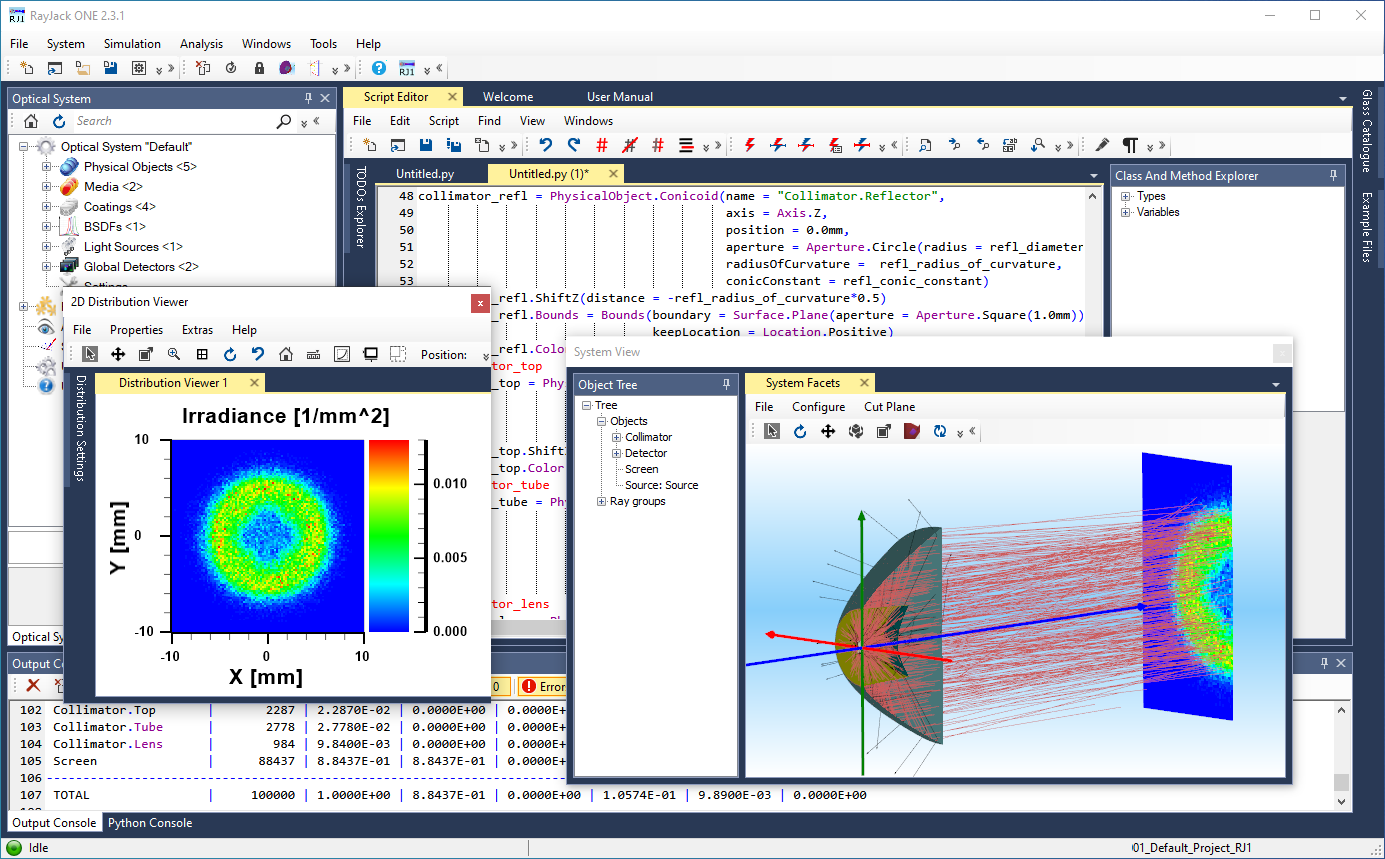Viewport: 1385px width, 859px height.
Task: Expand the Collimator node in Object Tree
Action: pos(617,437)
